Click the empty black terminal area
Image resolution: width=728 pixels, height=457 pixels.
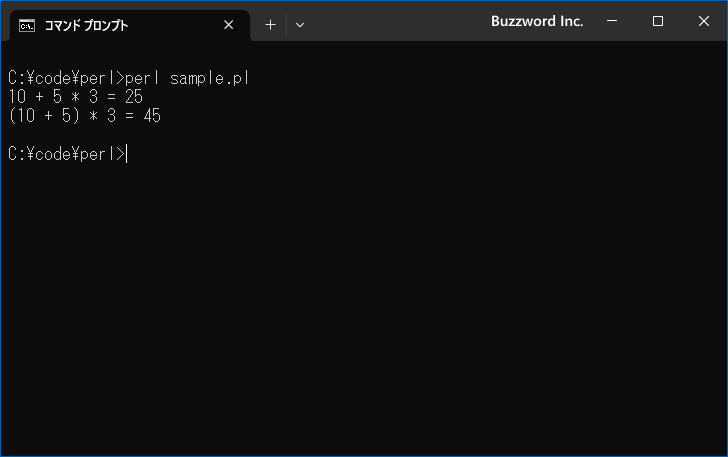coord(364,302)
